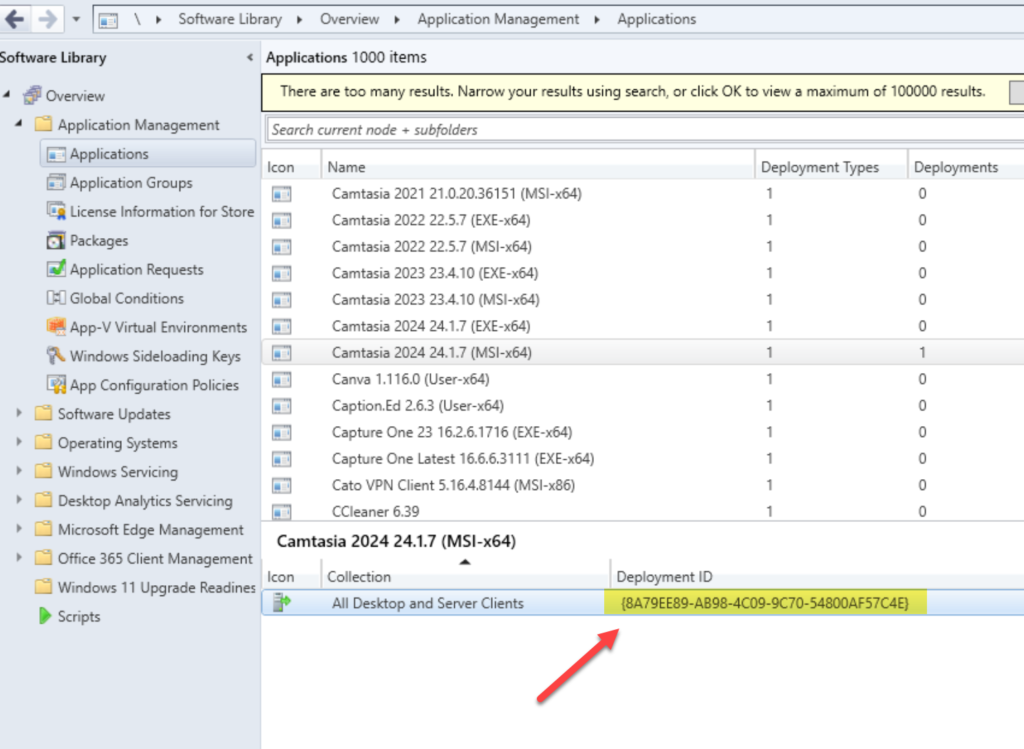Image resolution: width=1024 pixels, height=749 pixels.
Task: Click the green Scripts icon
Action: coord(44,616)
